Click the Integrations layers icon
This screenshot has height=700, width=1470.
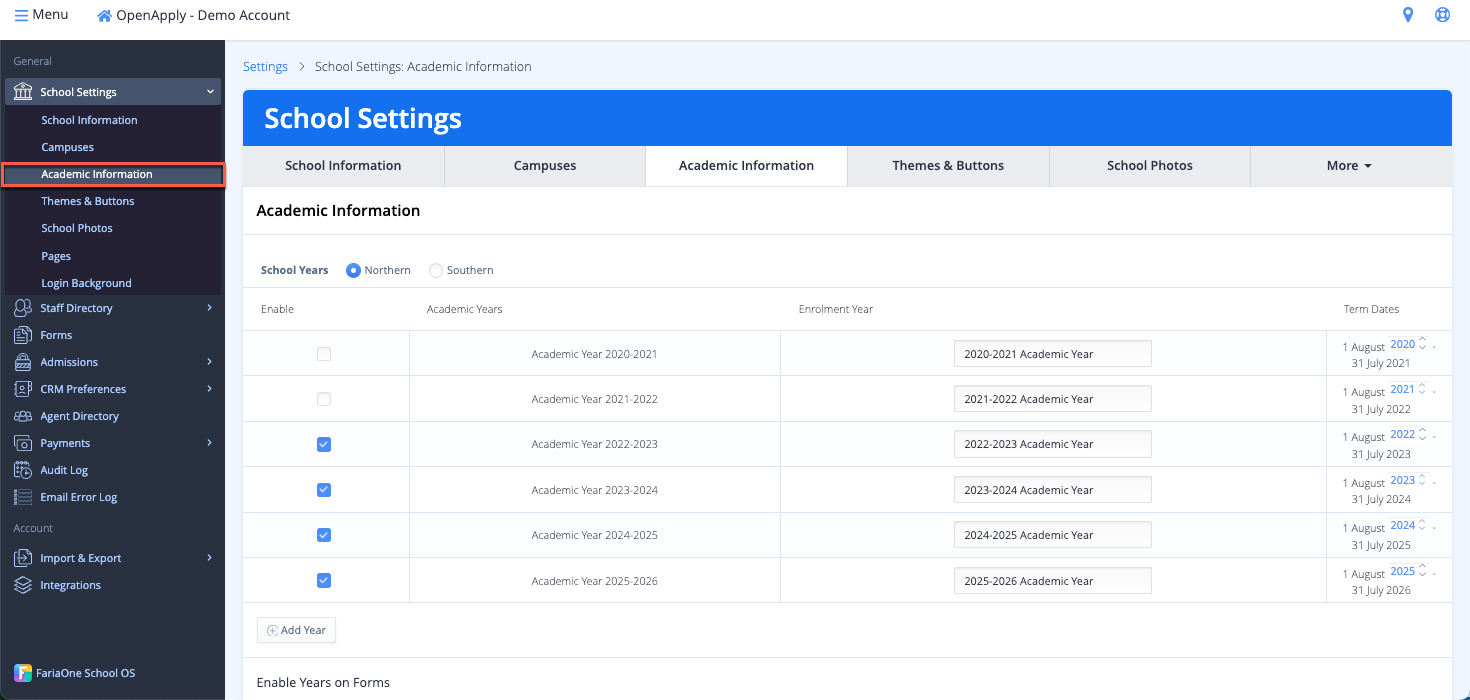pyautogui.click(x=23, y=585)
